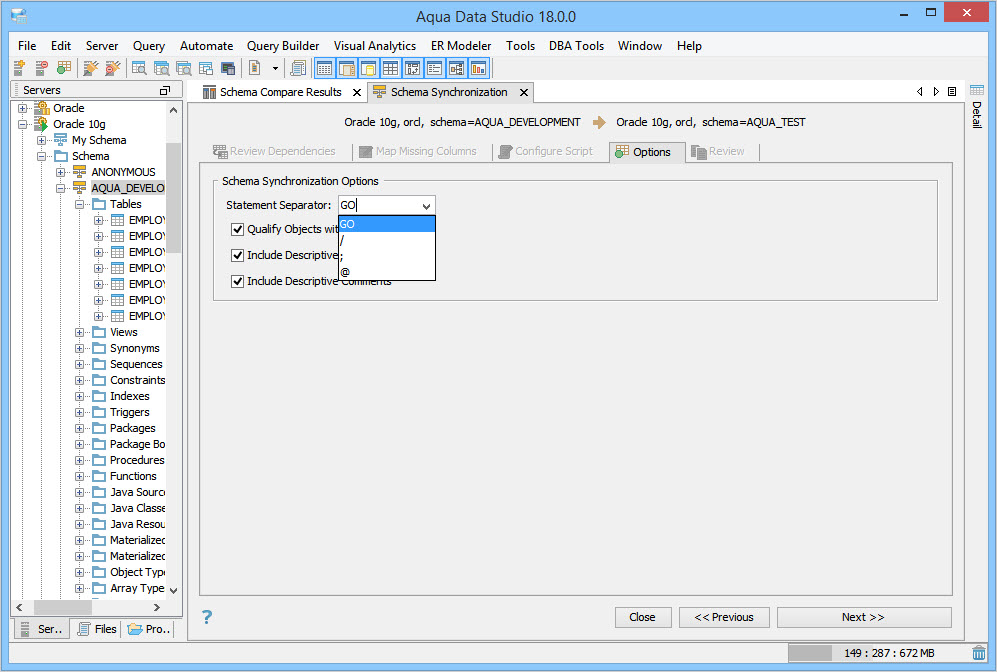Toggle the Include Descriptive checkbox beside the semicolon option

238,256
